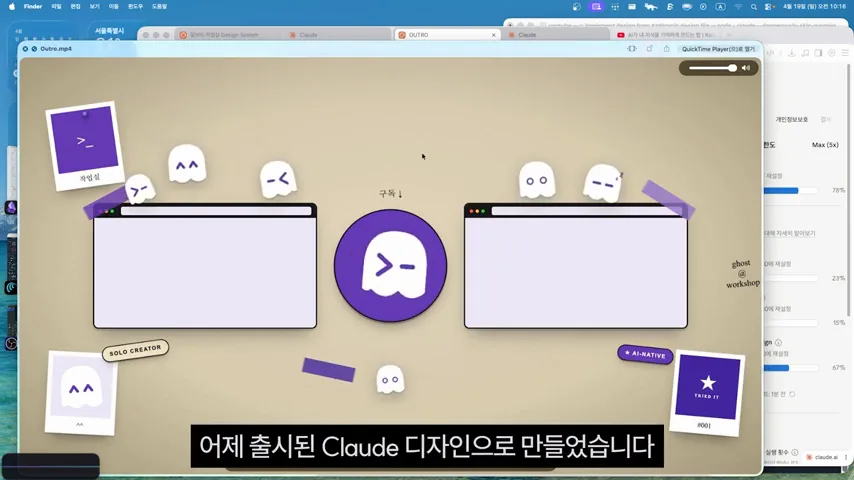Open the Apple menu
Screen dimensions: 854x480
[x=12, y=7]
